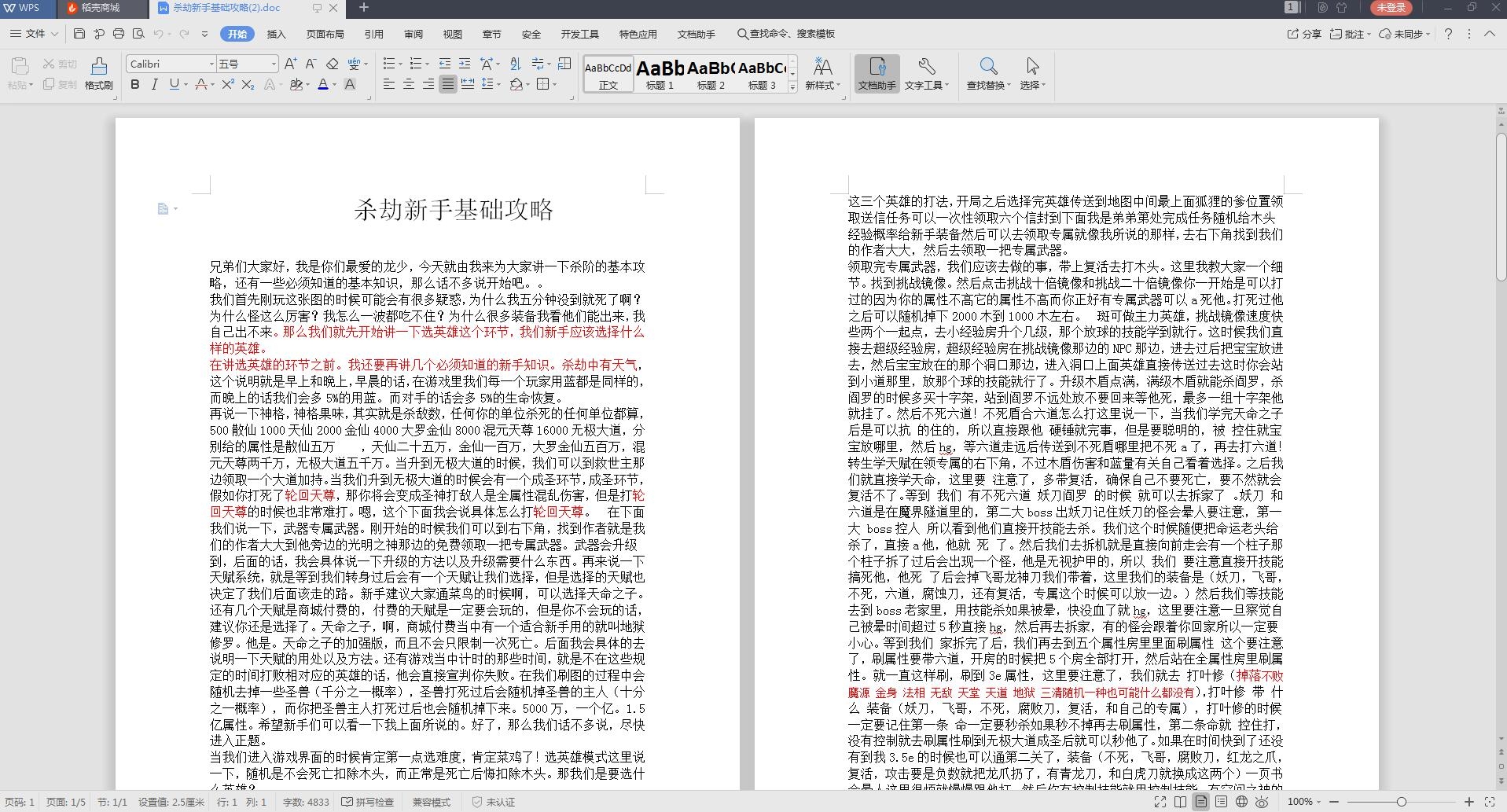Open the 插入 (Insert) ribbon tab

point(277,34)
